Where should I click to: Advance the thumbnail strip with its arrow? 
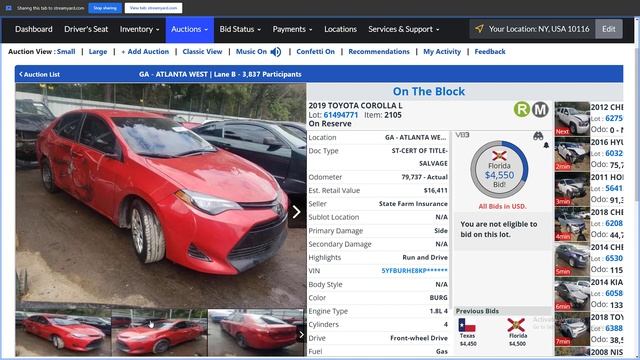coord(301,335)
